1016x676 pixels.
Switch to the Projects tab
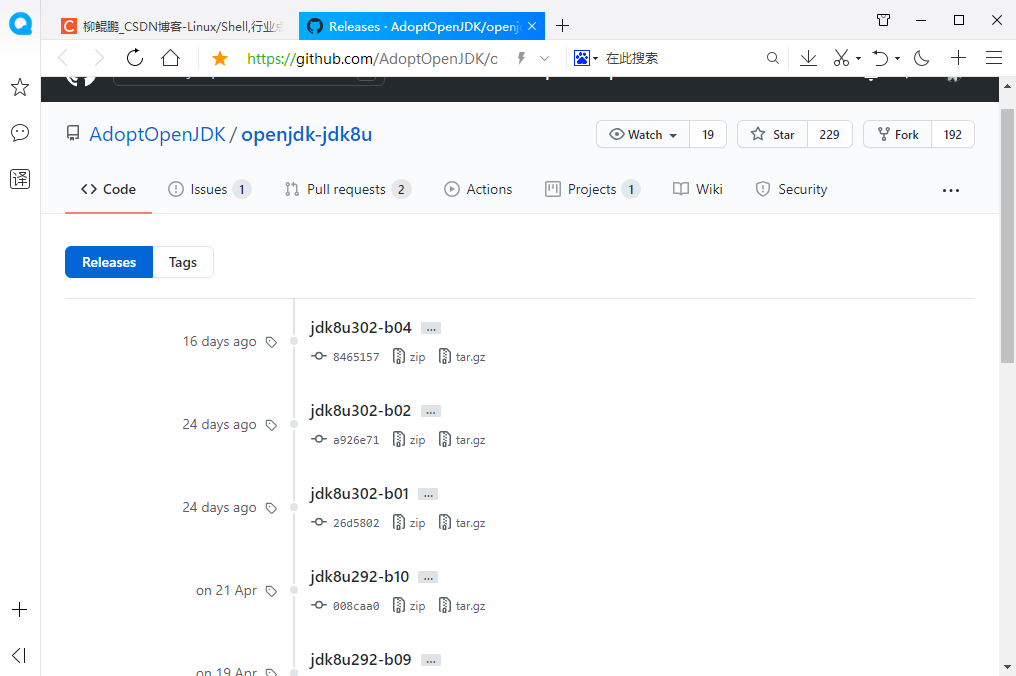tap(592, 189)
